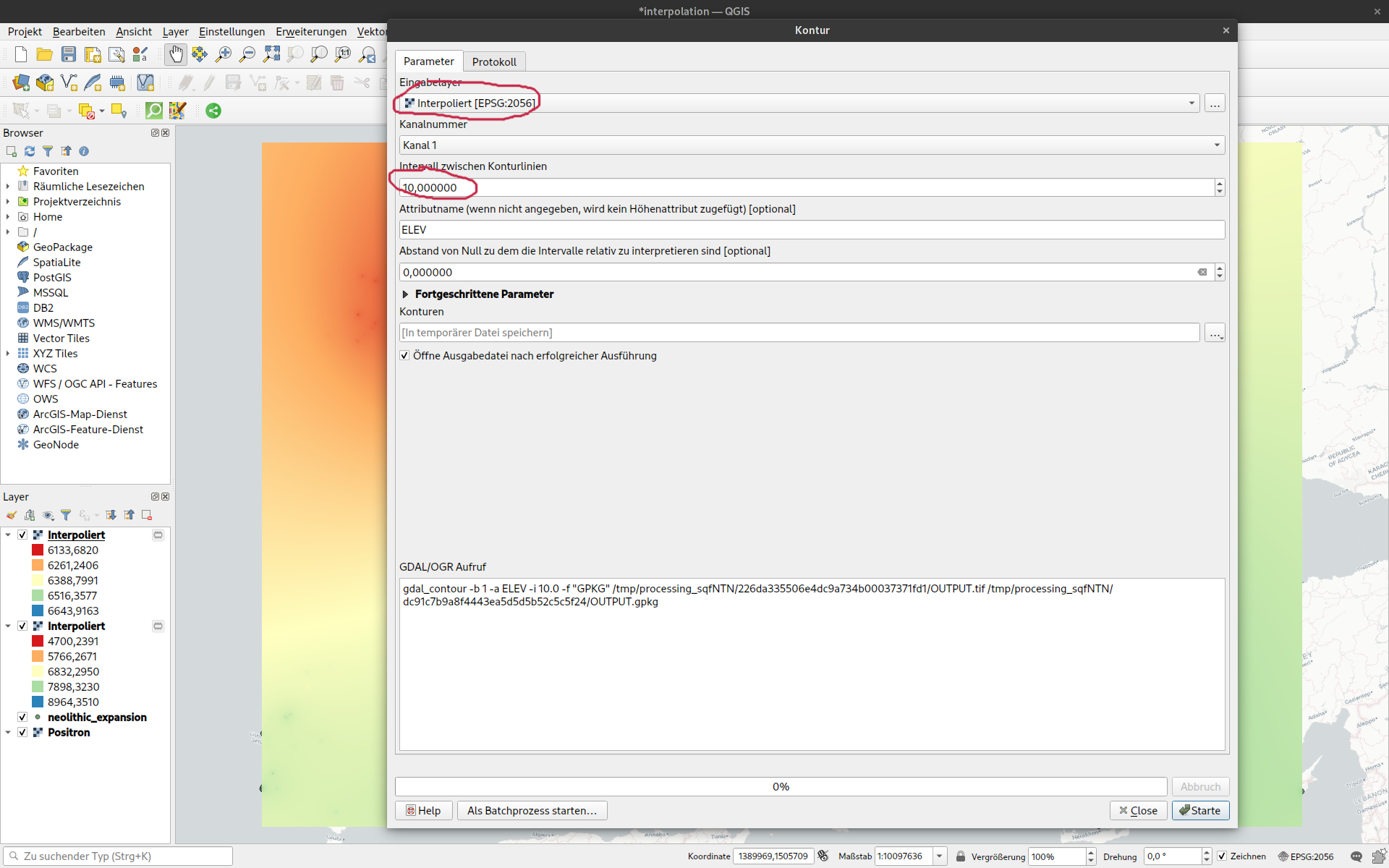Screen dimensions: 1389x868
Task: Open the Einstellungen menu
Action: coord(231,32)
